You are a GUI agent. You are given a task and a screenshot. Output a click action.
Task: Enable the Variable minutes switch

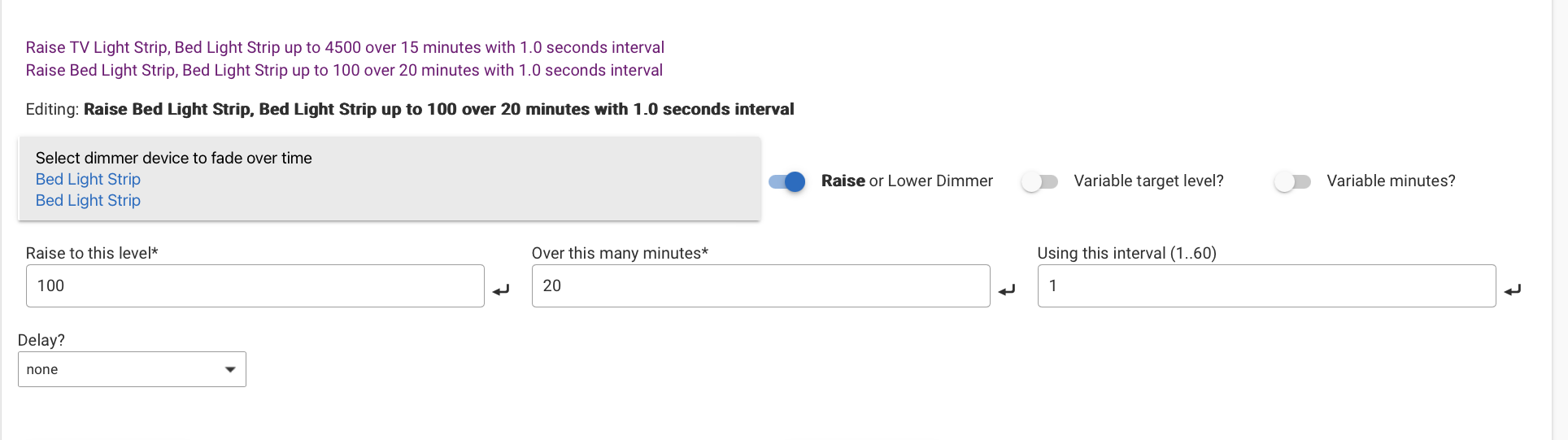[1292, 181]
